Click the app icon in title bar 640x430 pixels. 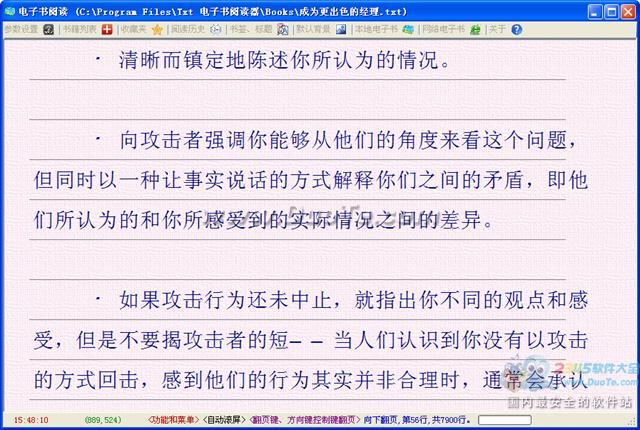10,9
